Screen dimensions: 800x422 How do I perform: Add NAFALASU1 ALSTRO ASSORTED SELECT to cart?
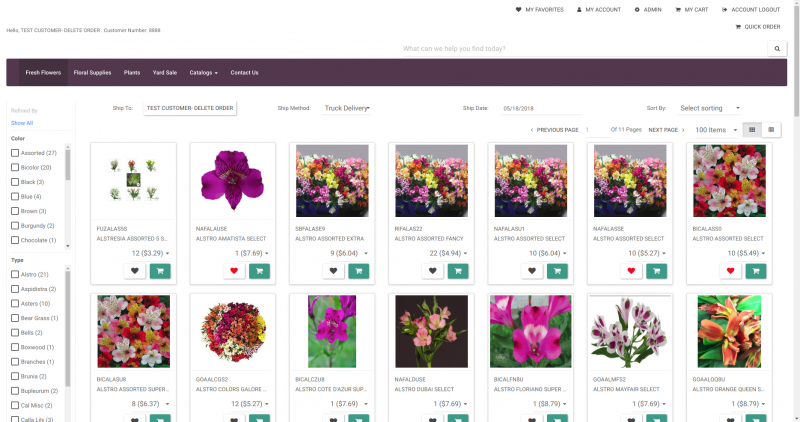click(557, 271)
